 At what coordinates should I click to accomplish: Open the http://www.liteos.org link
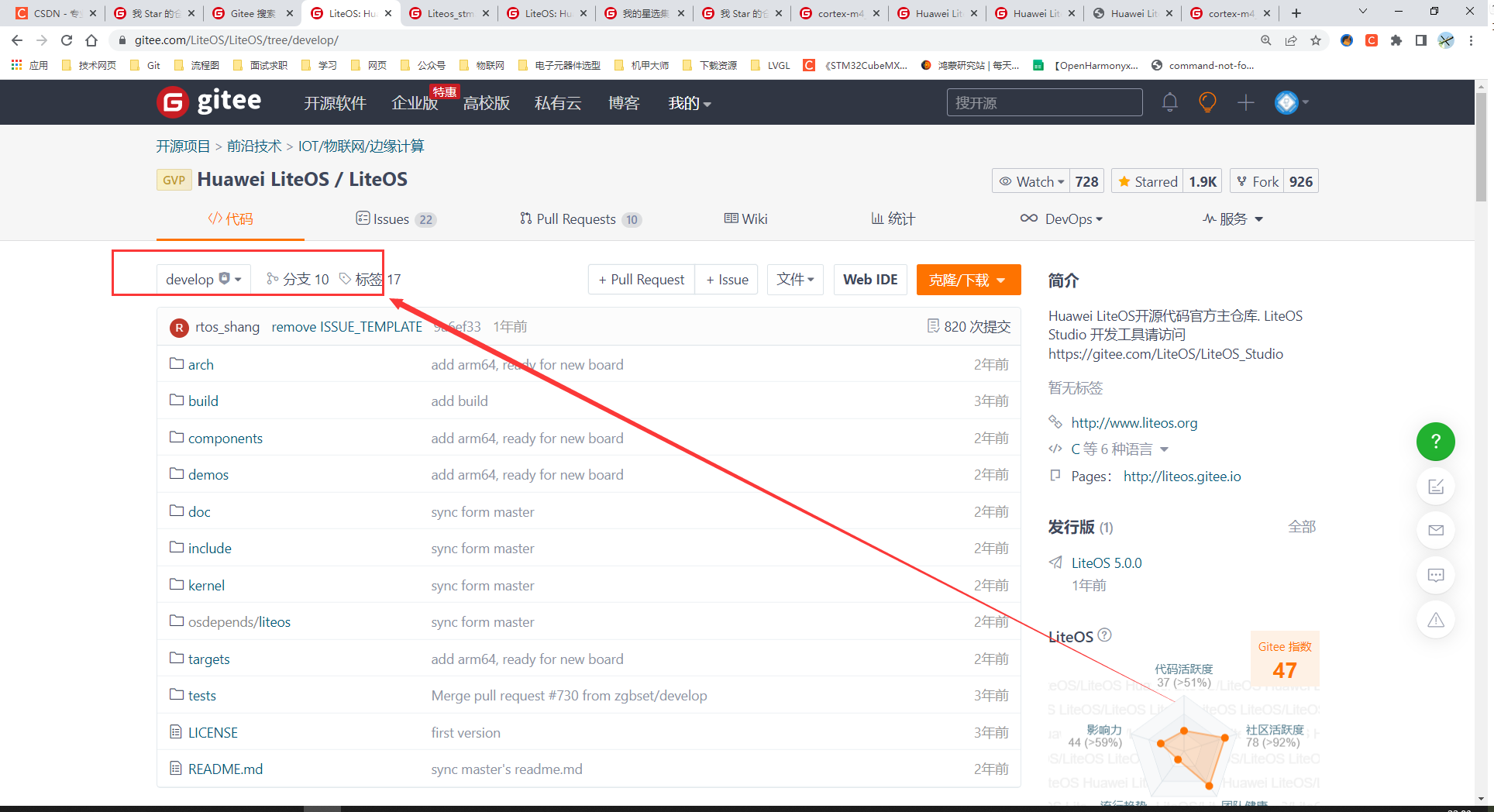[1134, 423]
